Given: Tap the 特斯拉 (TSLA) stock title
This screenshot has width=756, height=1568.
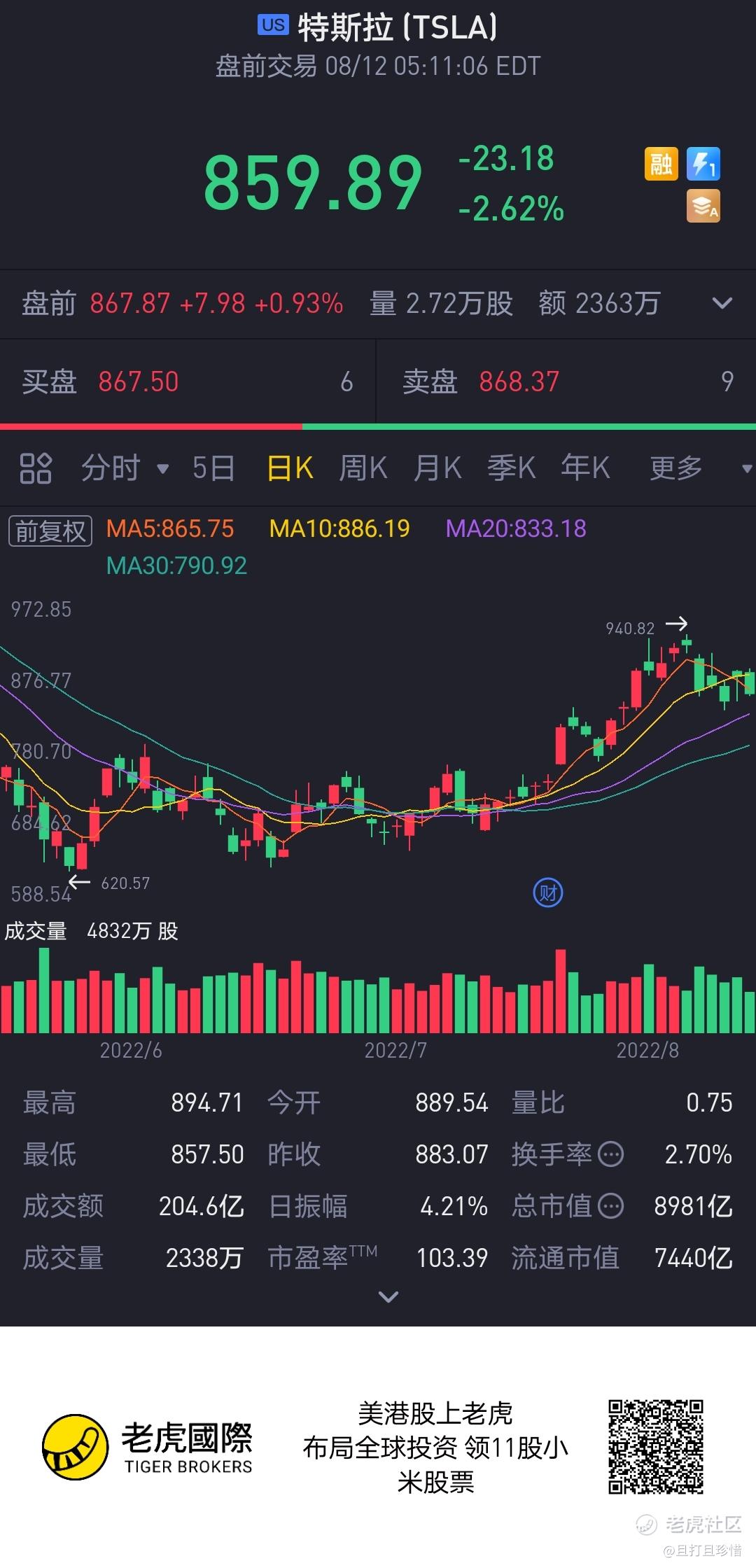Looking at the screenshot, I should (x=398, y=28).
